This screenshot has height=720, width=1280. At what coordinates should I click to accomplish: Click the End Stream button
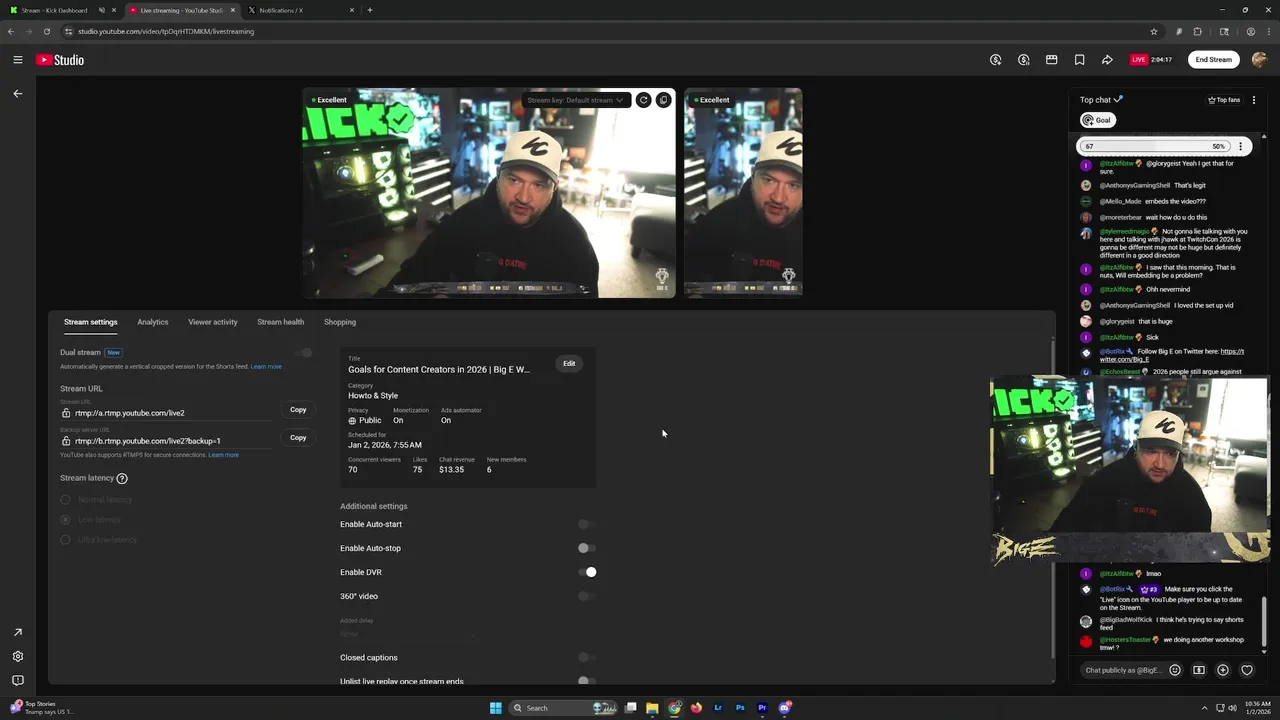pos(1214,60)
